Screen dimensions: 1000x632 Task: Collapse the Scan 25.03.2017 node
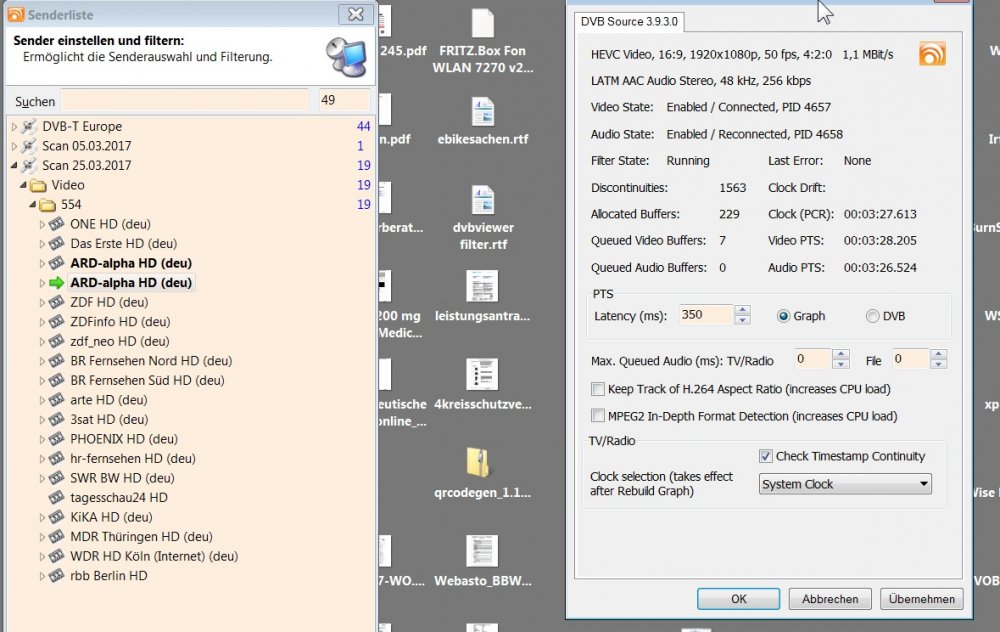click(x=14, y=166)
